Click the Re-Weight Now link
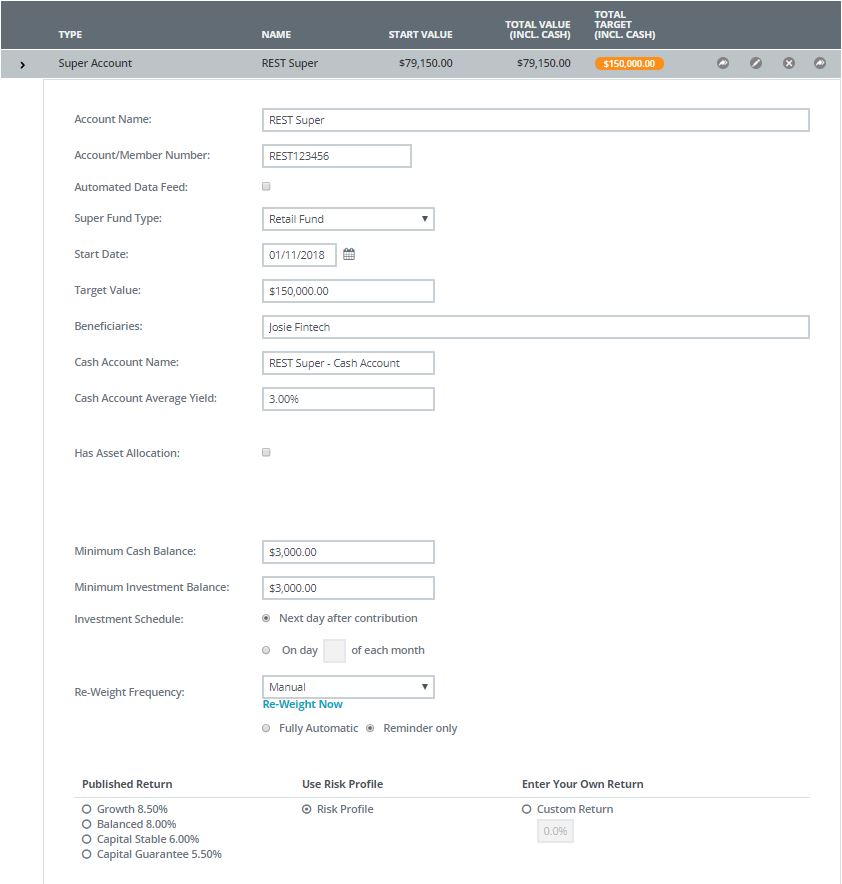This screenshot has width=842, height=884. click(x=302, y=704)
